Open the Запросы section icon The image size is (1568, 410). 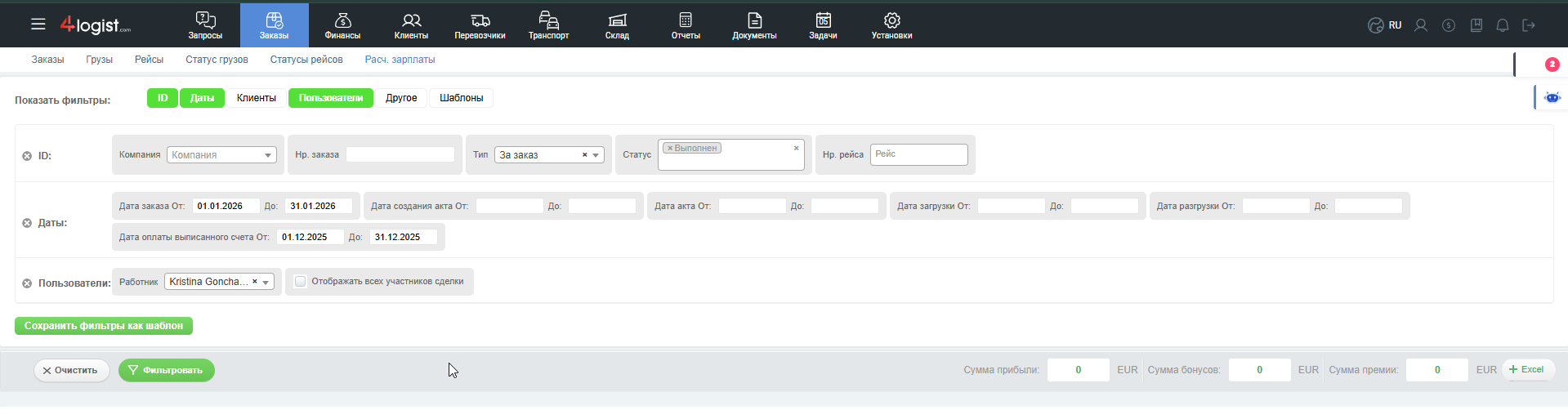pyautogui.click(x=205, y=20)
